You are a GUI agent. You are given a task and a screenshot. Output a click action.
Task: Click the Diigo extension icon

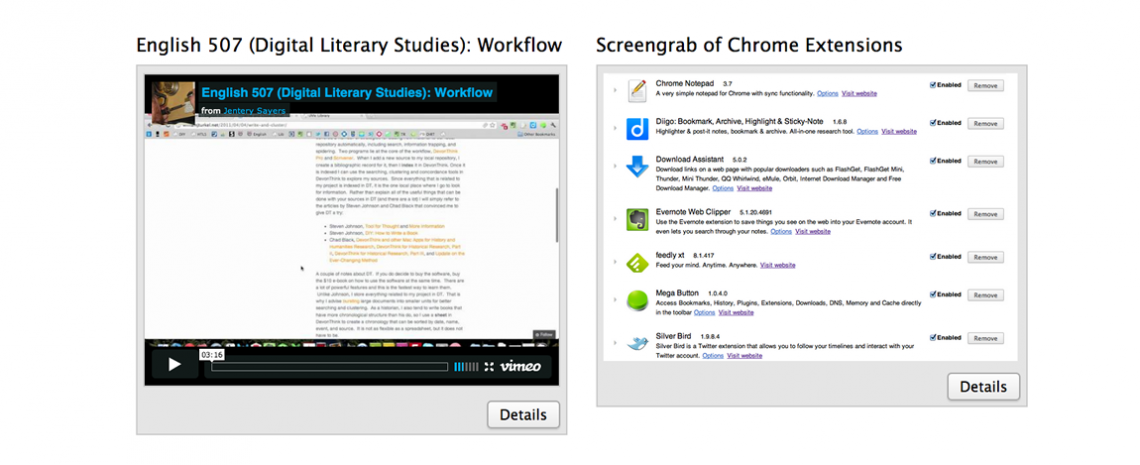(x=637, y=128)
